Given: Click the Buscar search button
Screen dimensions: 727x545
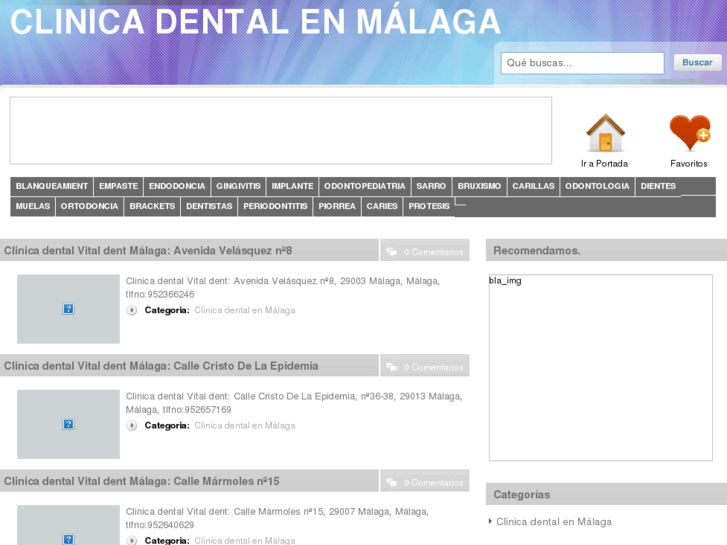Looking at the screenshot, I should [697, 63].
